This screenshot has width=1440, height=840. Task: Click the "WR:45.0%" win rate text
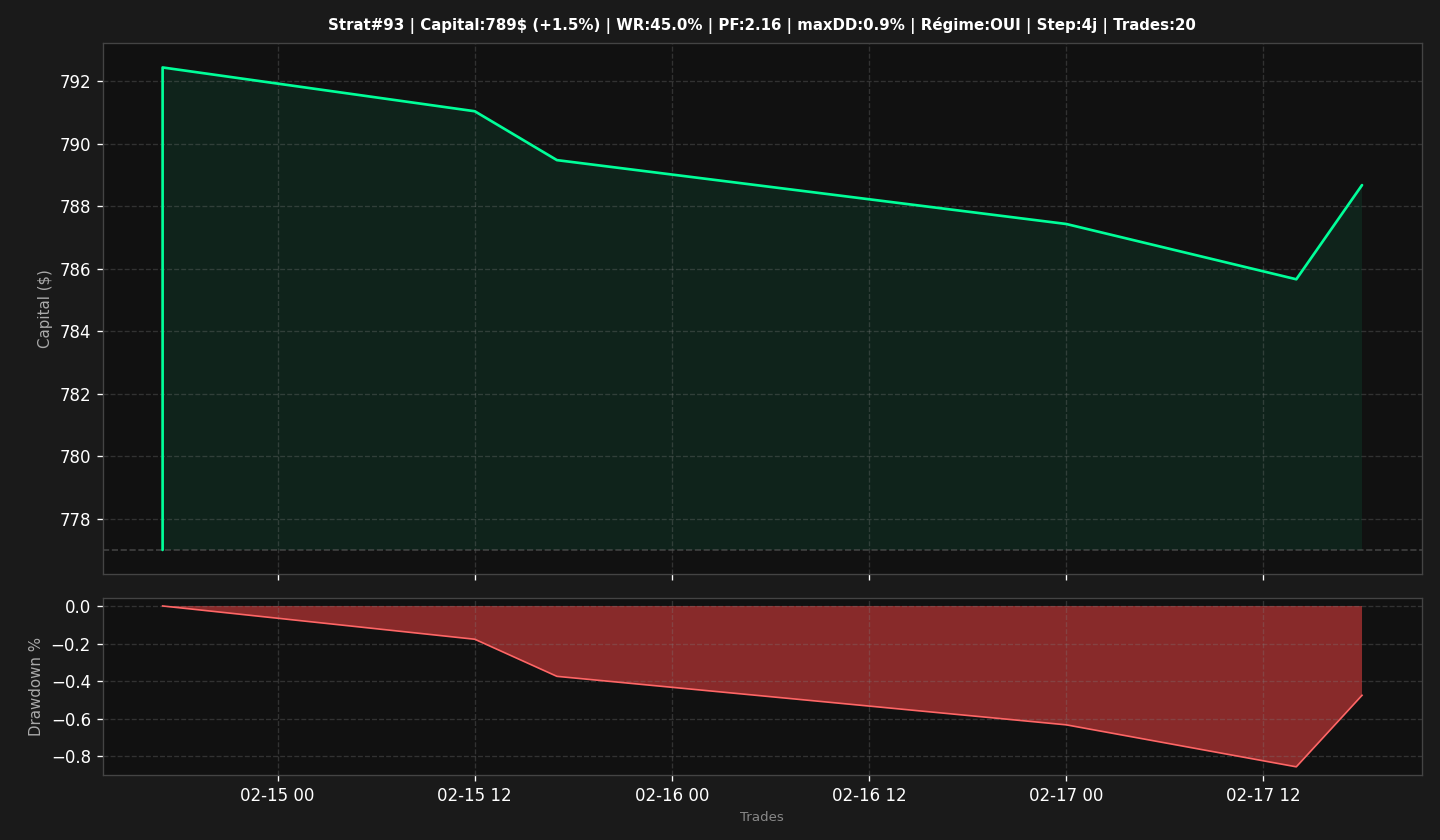(x=660, y=25)
